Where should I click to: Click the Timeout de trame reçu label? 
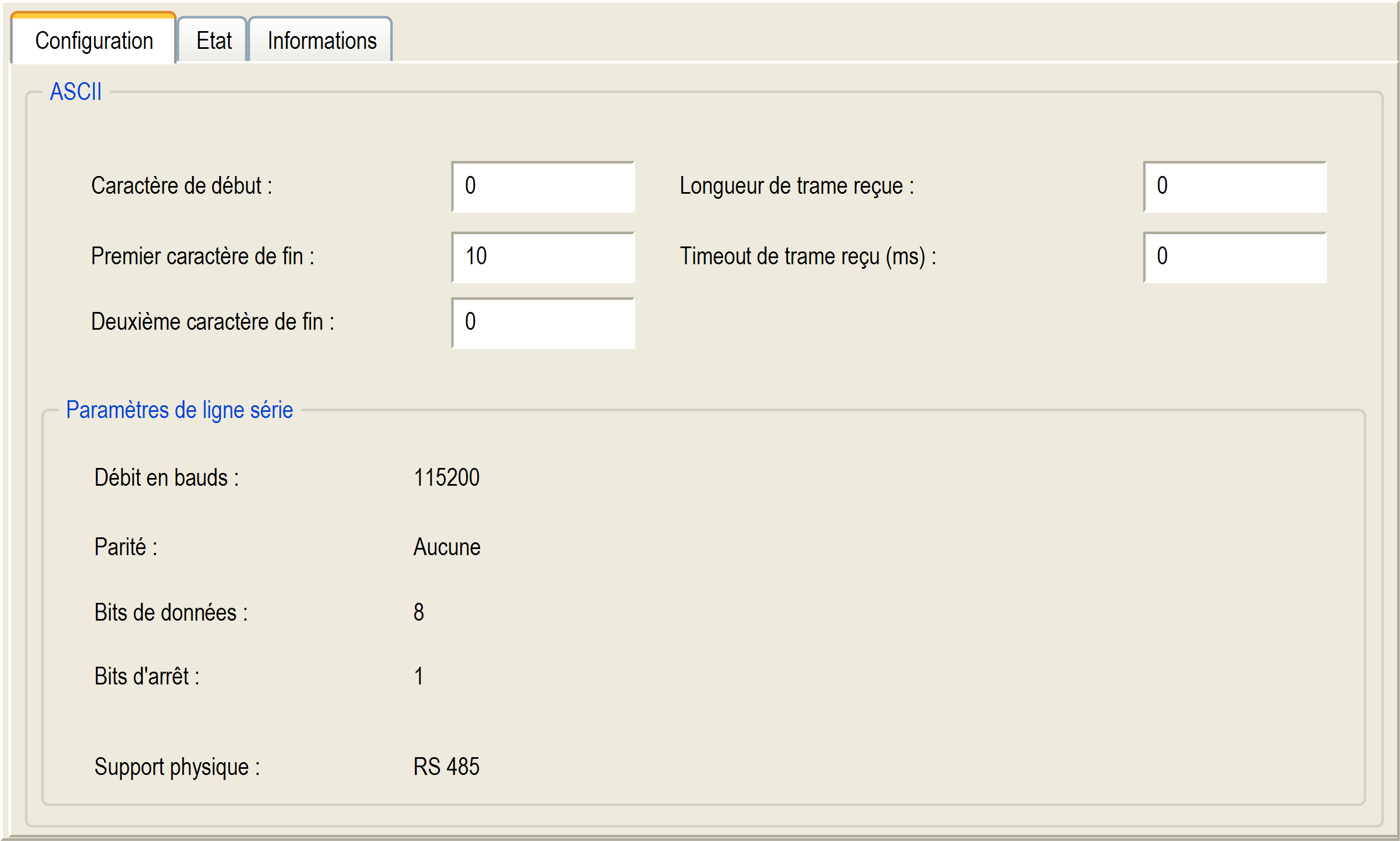coord(807,256)
